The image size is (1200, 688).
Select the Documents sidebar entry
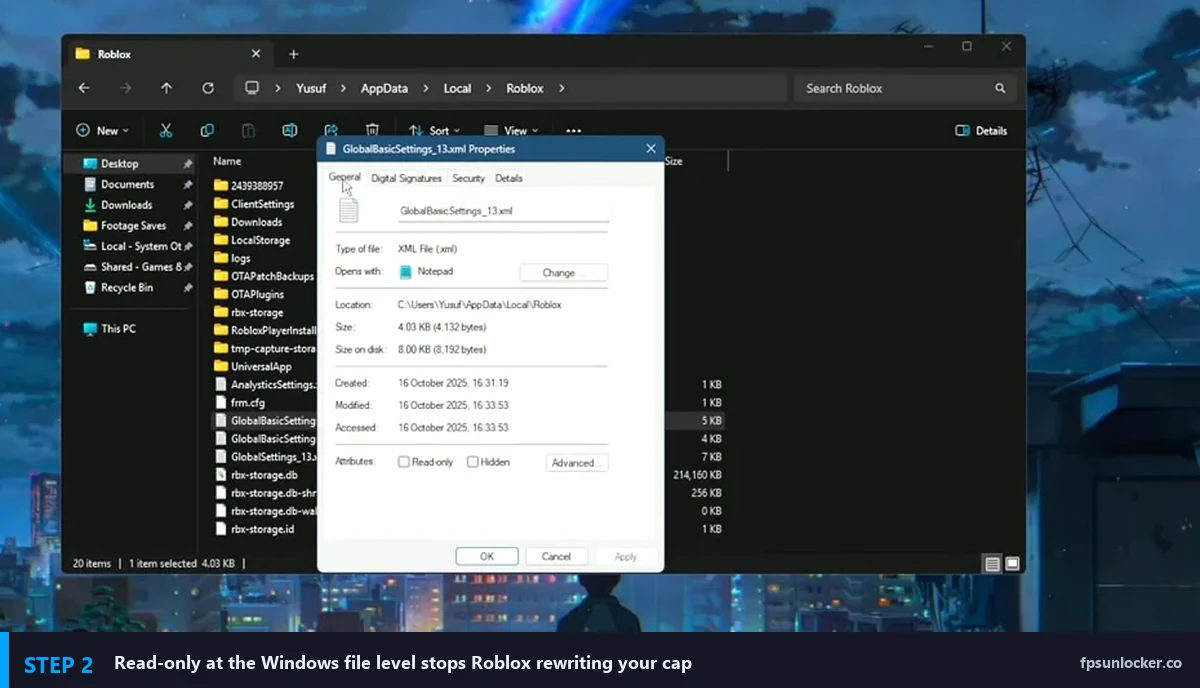tap(128, 185)
